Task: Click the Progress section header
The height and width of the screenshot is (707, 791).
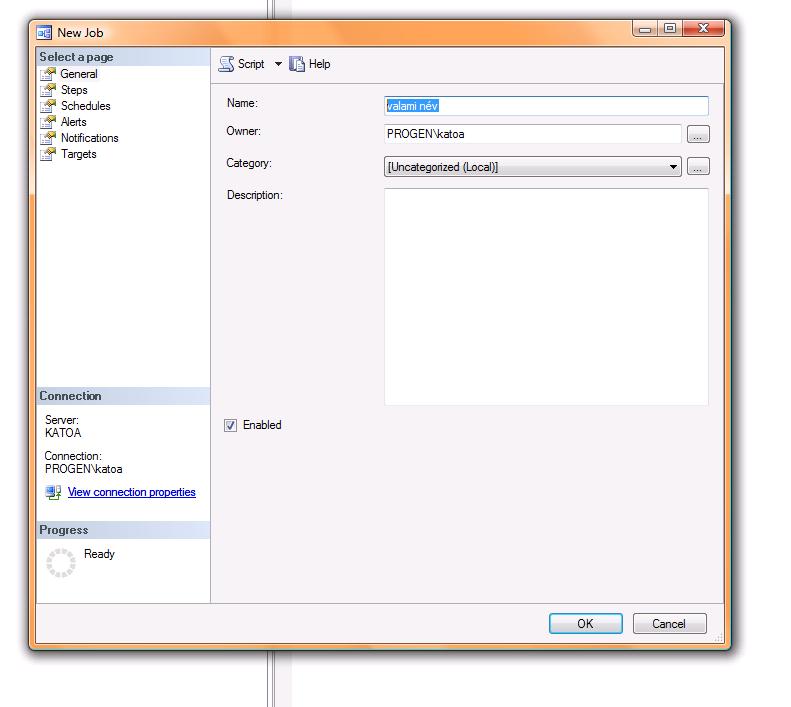Action: tap(123, 530)
